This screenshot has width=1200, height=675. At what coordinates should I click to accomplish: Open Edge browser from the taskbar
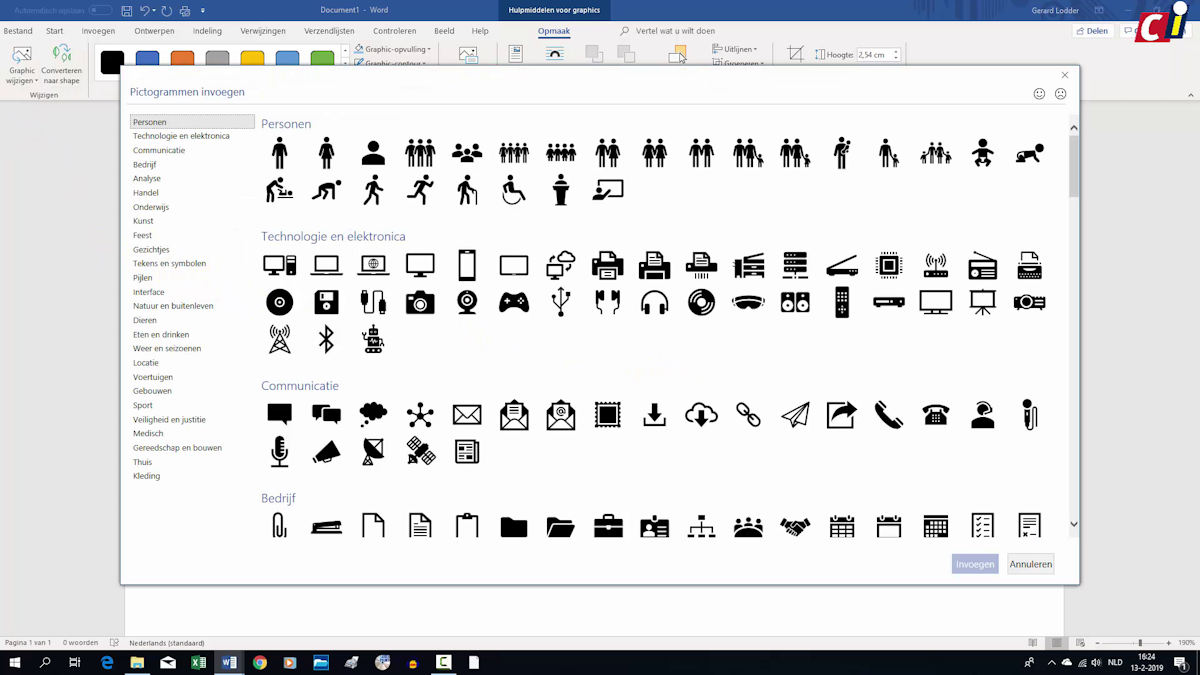click(x=107, y=662)
